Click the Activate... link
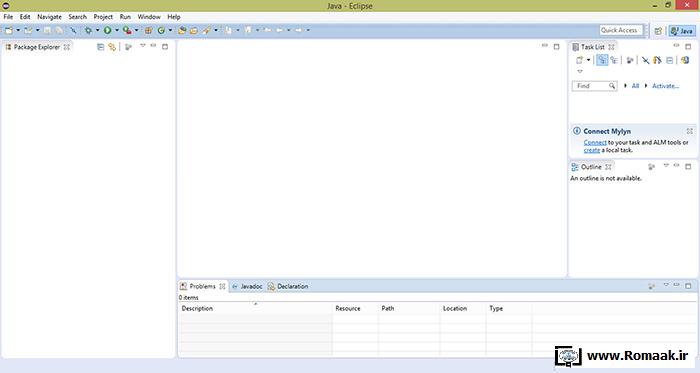Screen dimensions: 700x373 (665, 86)
